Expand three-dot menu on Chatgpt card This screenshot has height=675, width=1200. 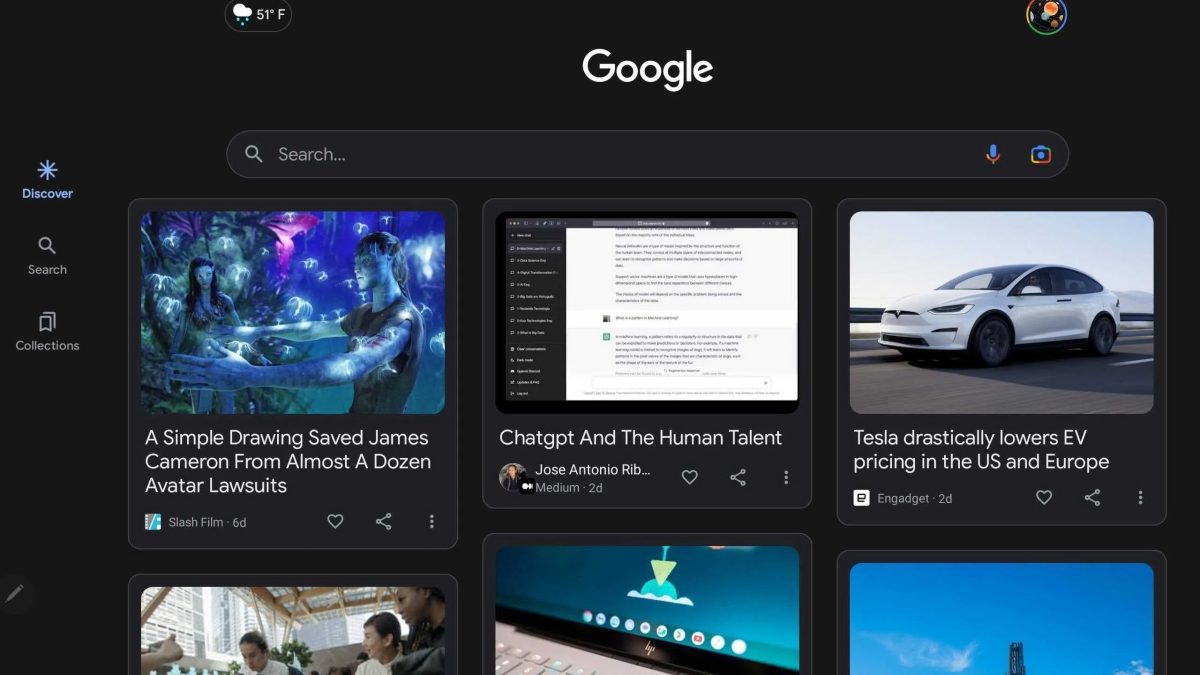[x=786, y=477]
